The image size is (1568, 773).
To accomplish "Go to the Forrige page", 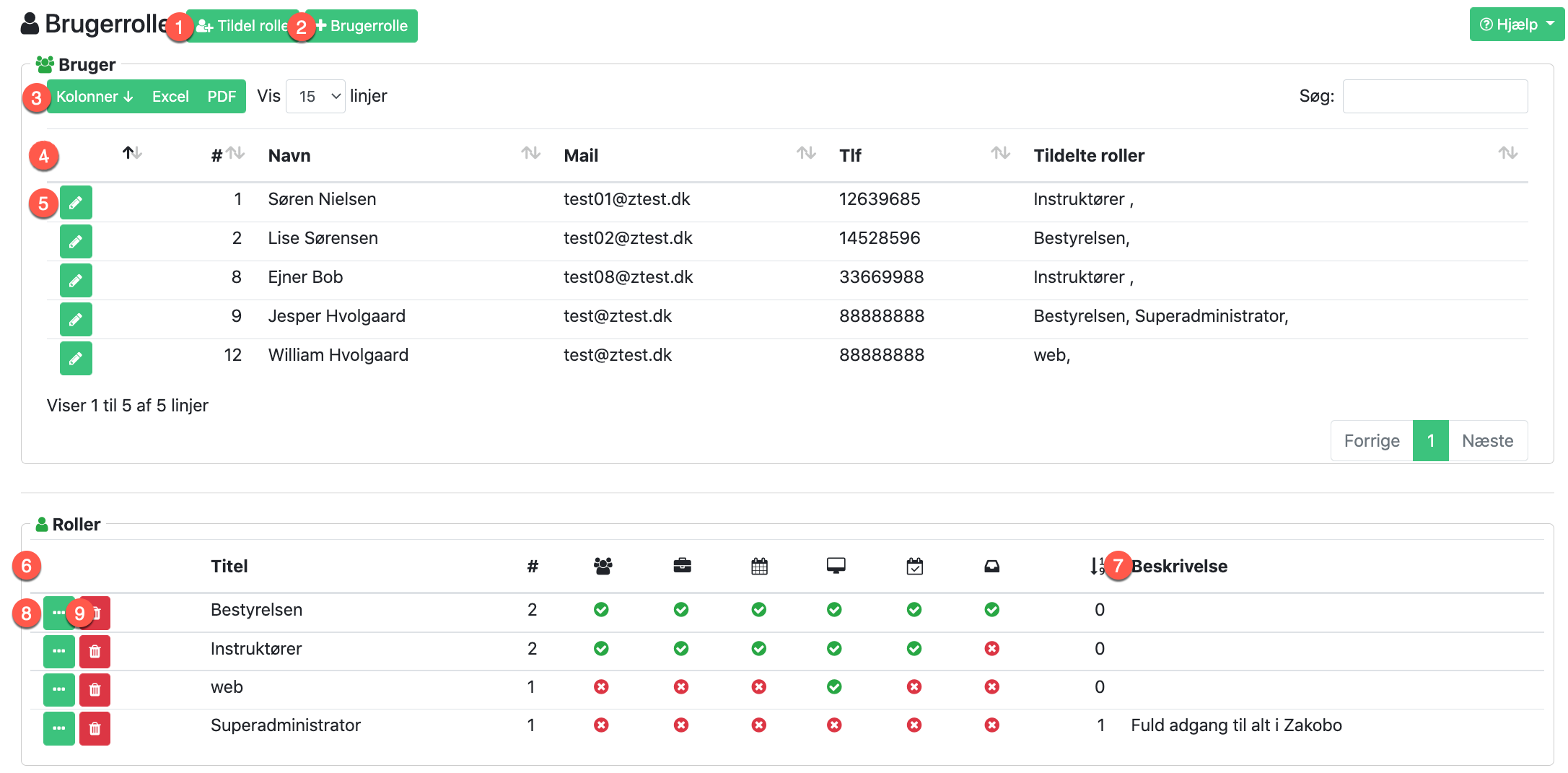I will coord(1372,441).
